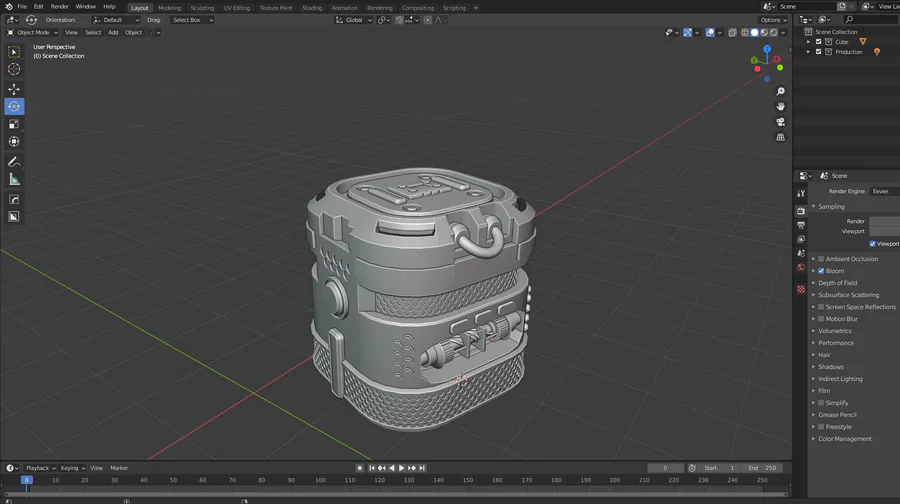Image resolution: width=900 pixels, height=504 pixels.
Task: Click the current frame number field
Action: click(x=665, y=468)
